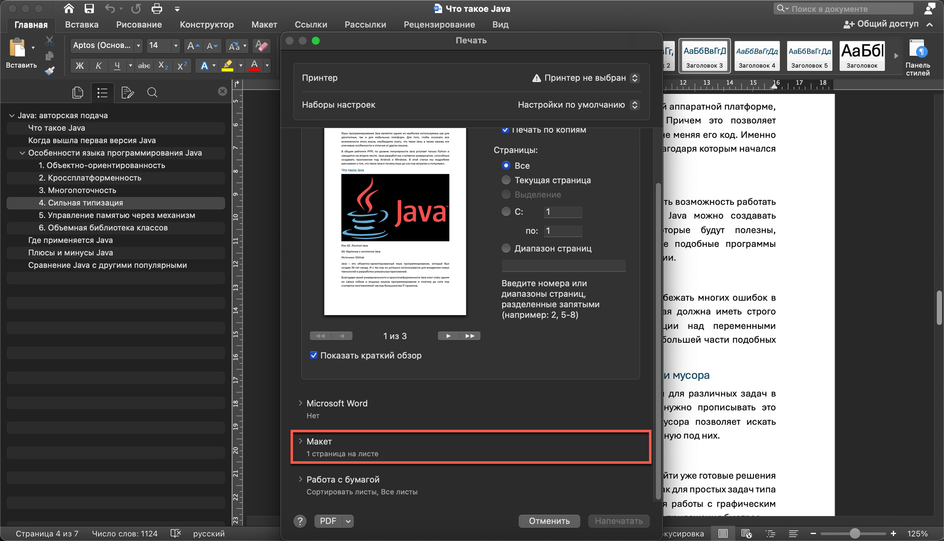Click the Paste clipboard icon
The height and width of the screenshot is (541, 944).
click(x=17, y=47)
